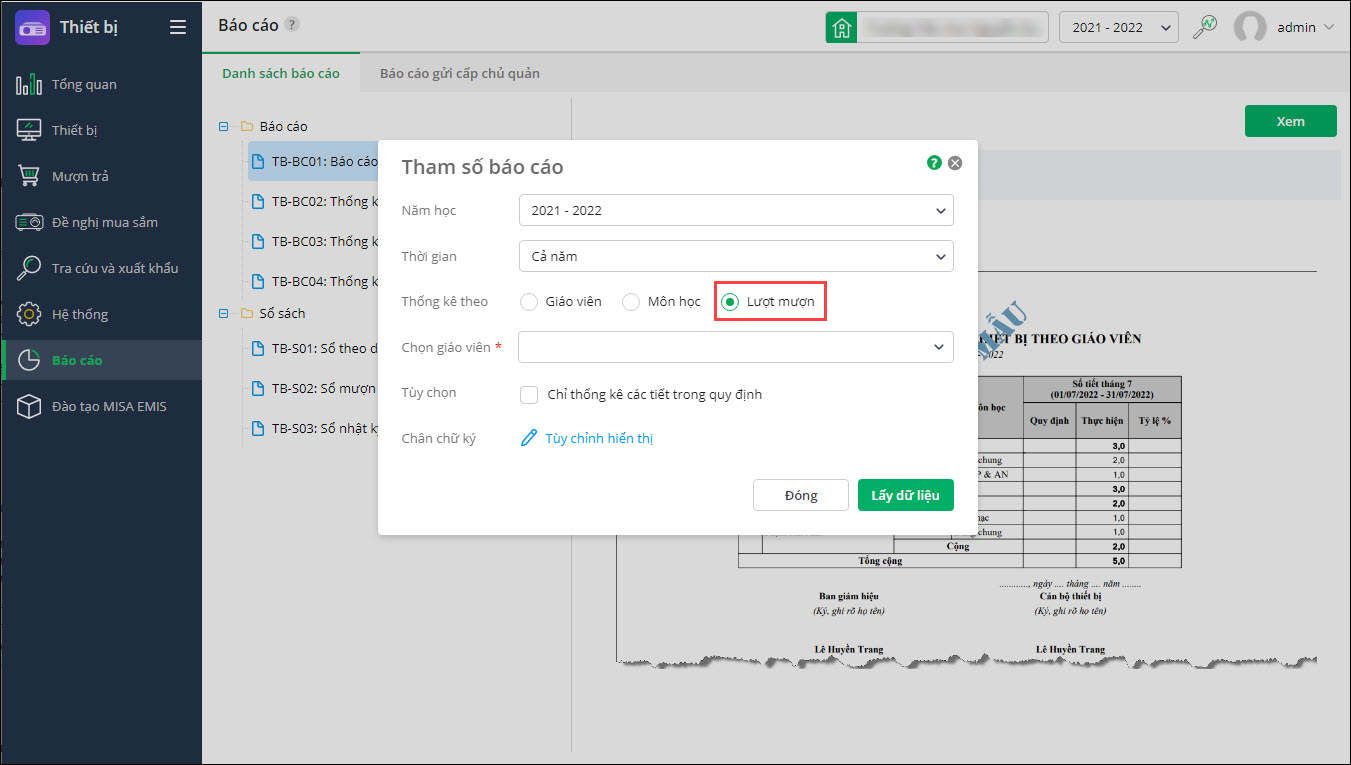Collapse the Sổ sách tree folder

click(x=223, y=313)
